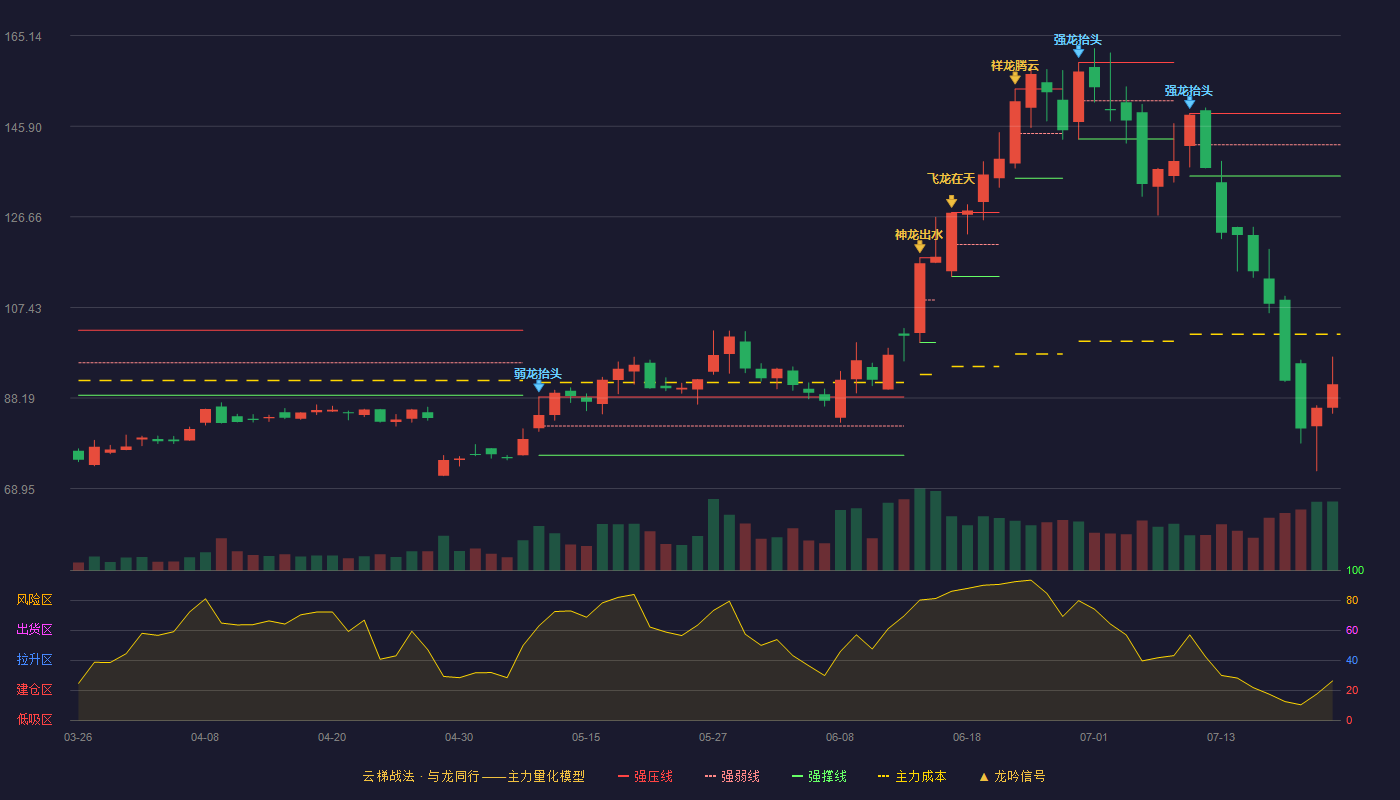Click the 145.90 price axis label
Screen dimensions: 1400x800
[x=23, y=128]
